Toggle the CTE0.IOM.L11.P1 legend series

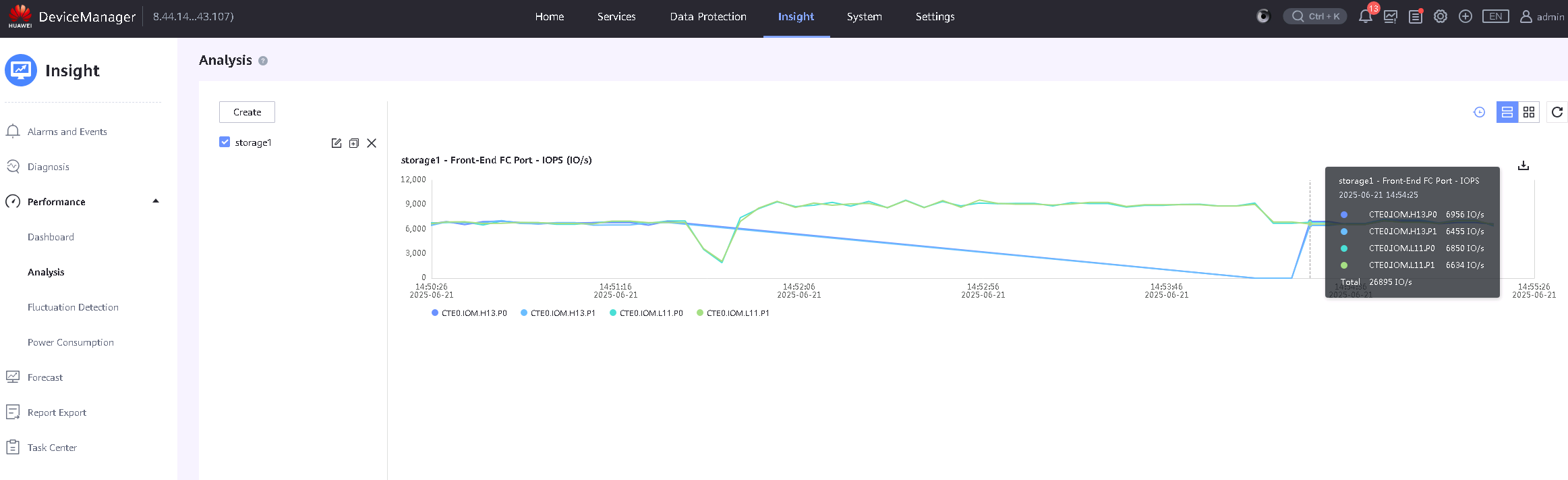tap(733, 313)
